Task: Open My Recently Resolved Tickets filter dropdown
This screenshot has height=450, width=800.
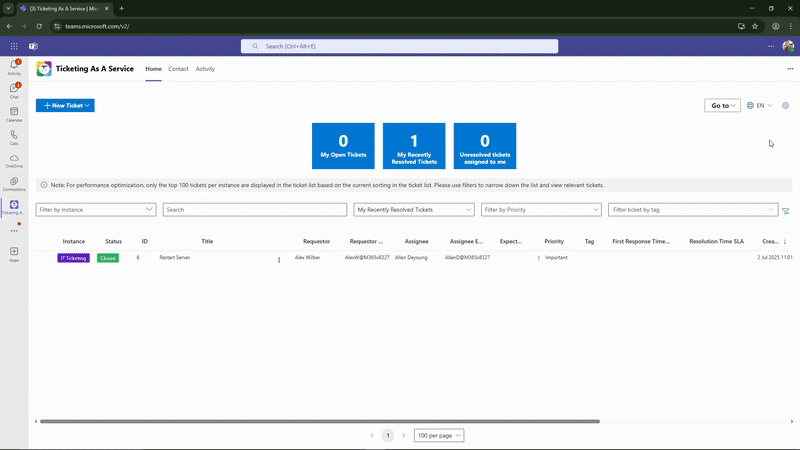Action: click(414, 210)
